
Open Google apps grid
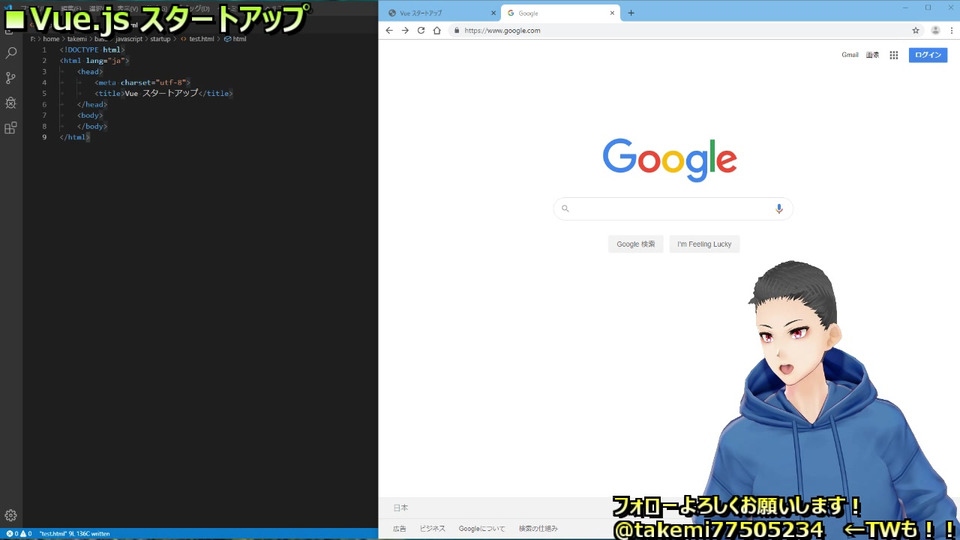coord(894,55)
